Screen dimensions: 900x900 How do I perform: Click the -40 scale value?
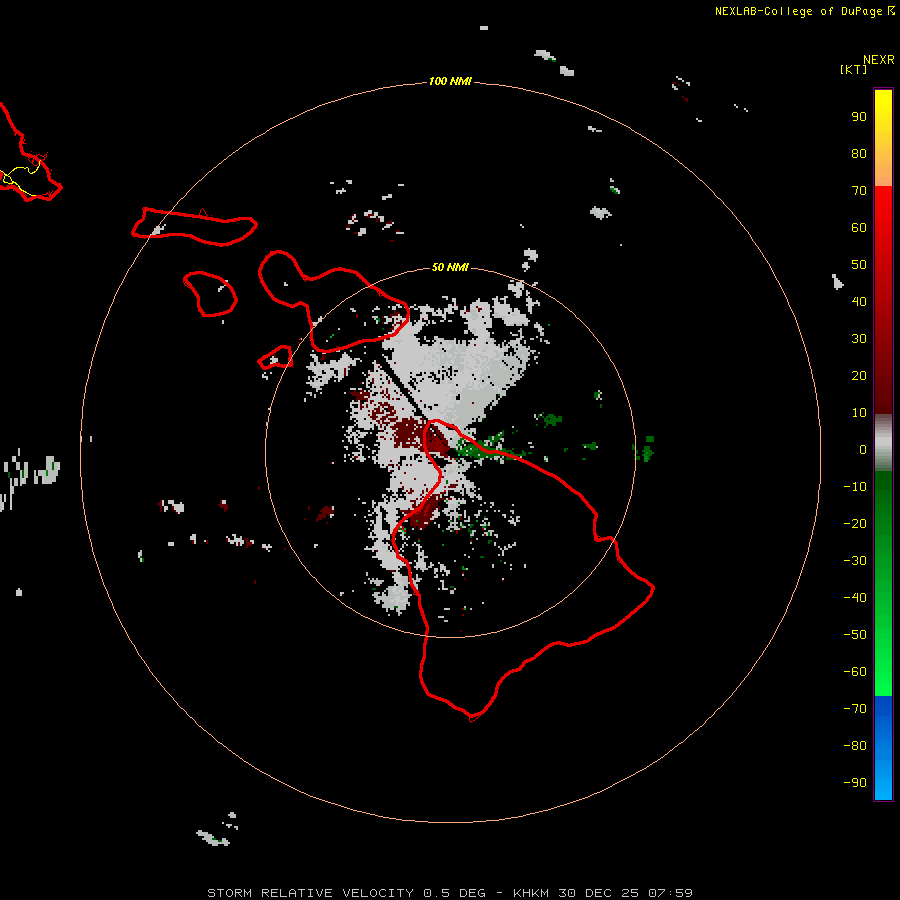tap(855, 598)
